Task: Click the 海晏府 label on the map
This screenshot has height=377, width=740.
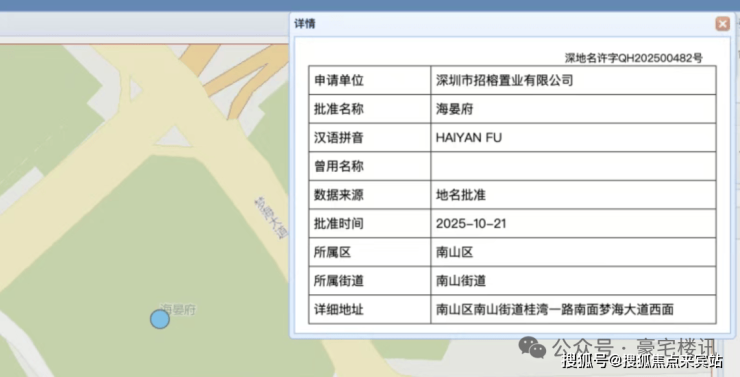Action: pos(178,310)
